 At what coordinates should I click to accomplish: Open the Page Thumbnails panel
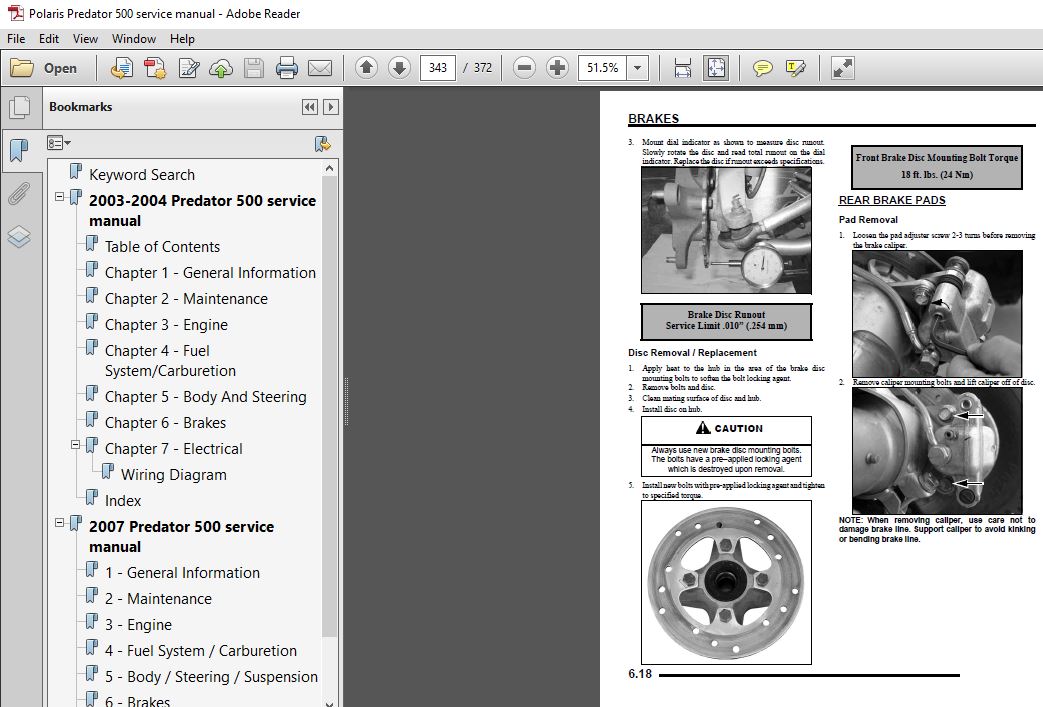[x=19, y=107]
